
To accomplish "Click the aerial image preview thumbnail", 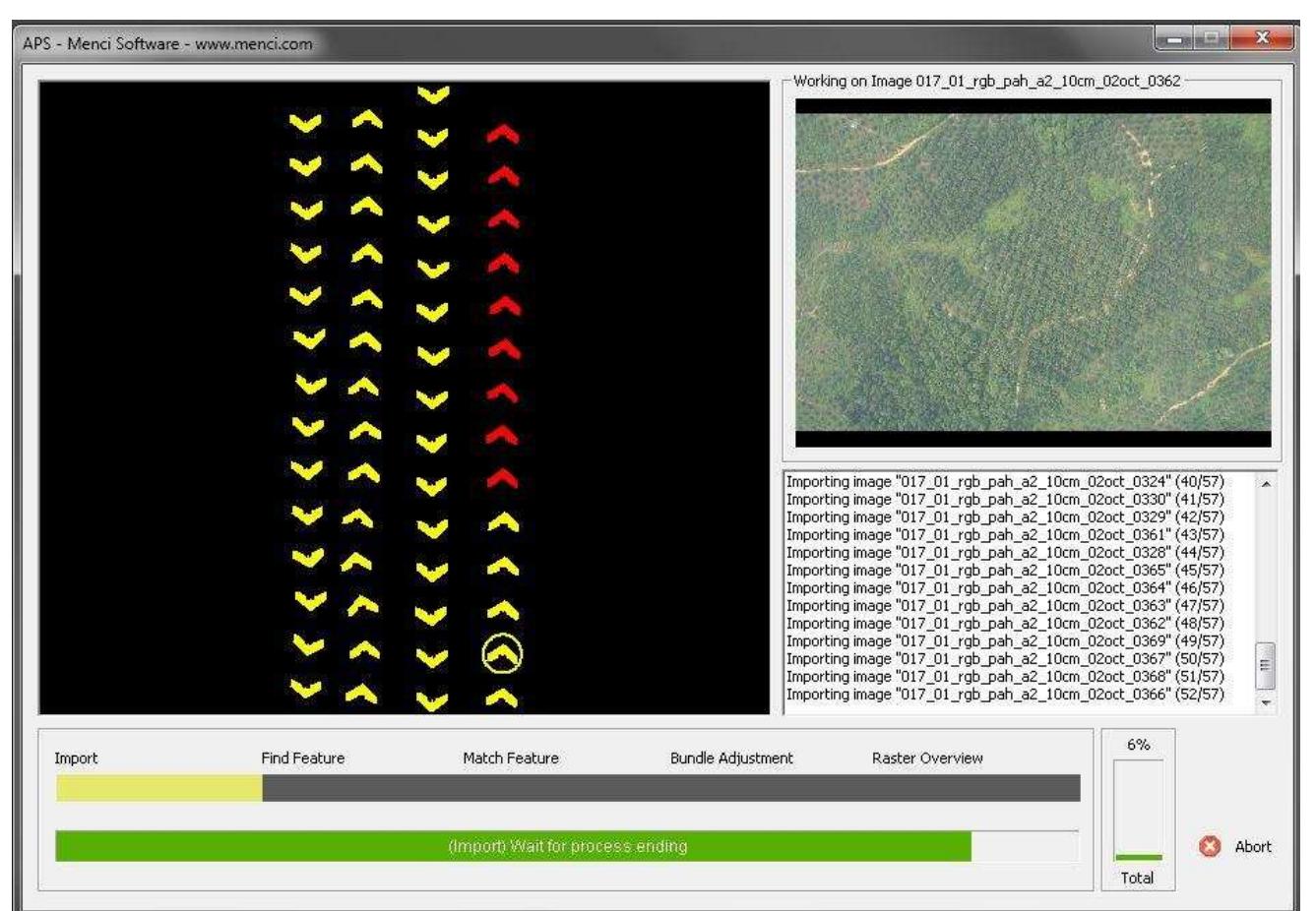I will [1033, 273].
